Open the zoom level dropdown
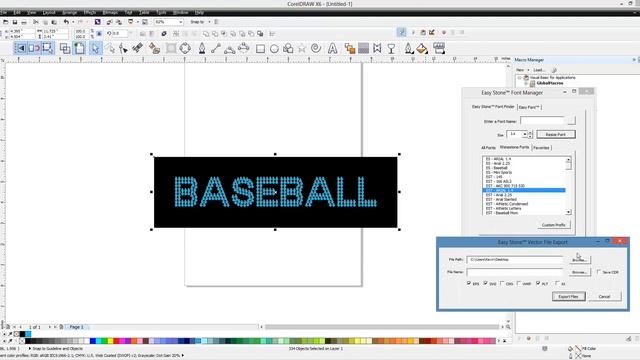This screenshot has width=640, height=360. point(180,22)
